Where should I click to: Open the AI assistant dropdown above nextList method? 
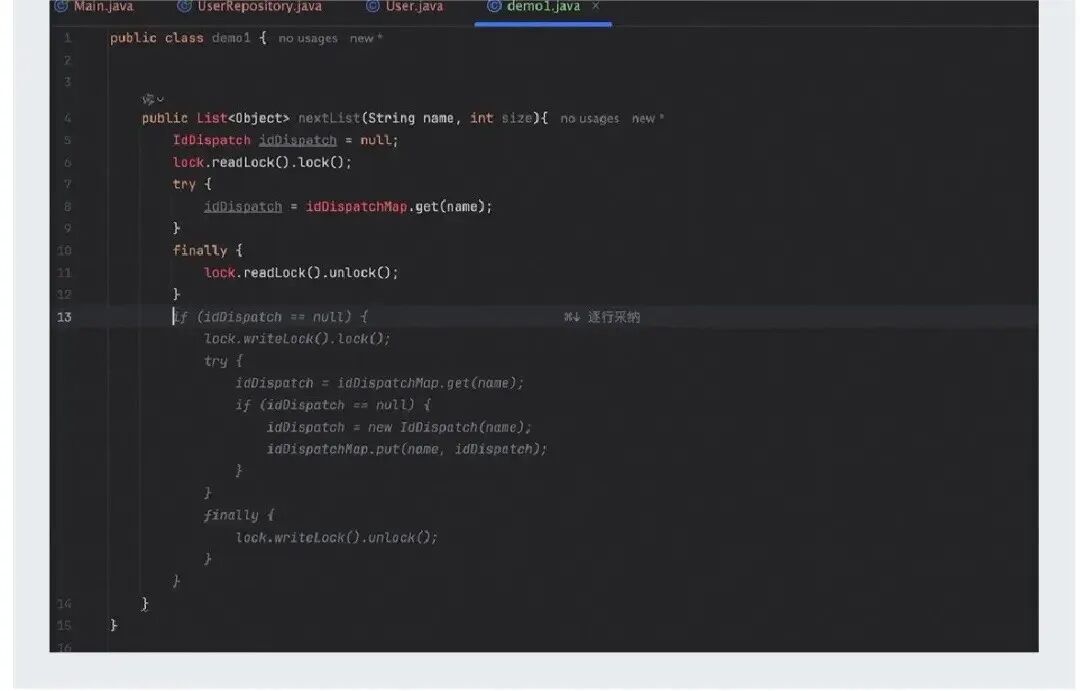tap(153, 99)
